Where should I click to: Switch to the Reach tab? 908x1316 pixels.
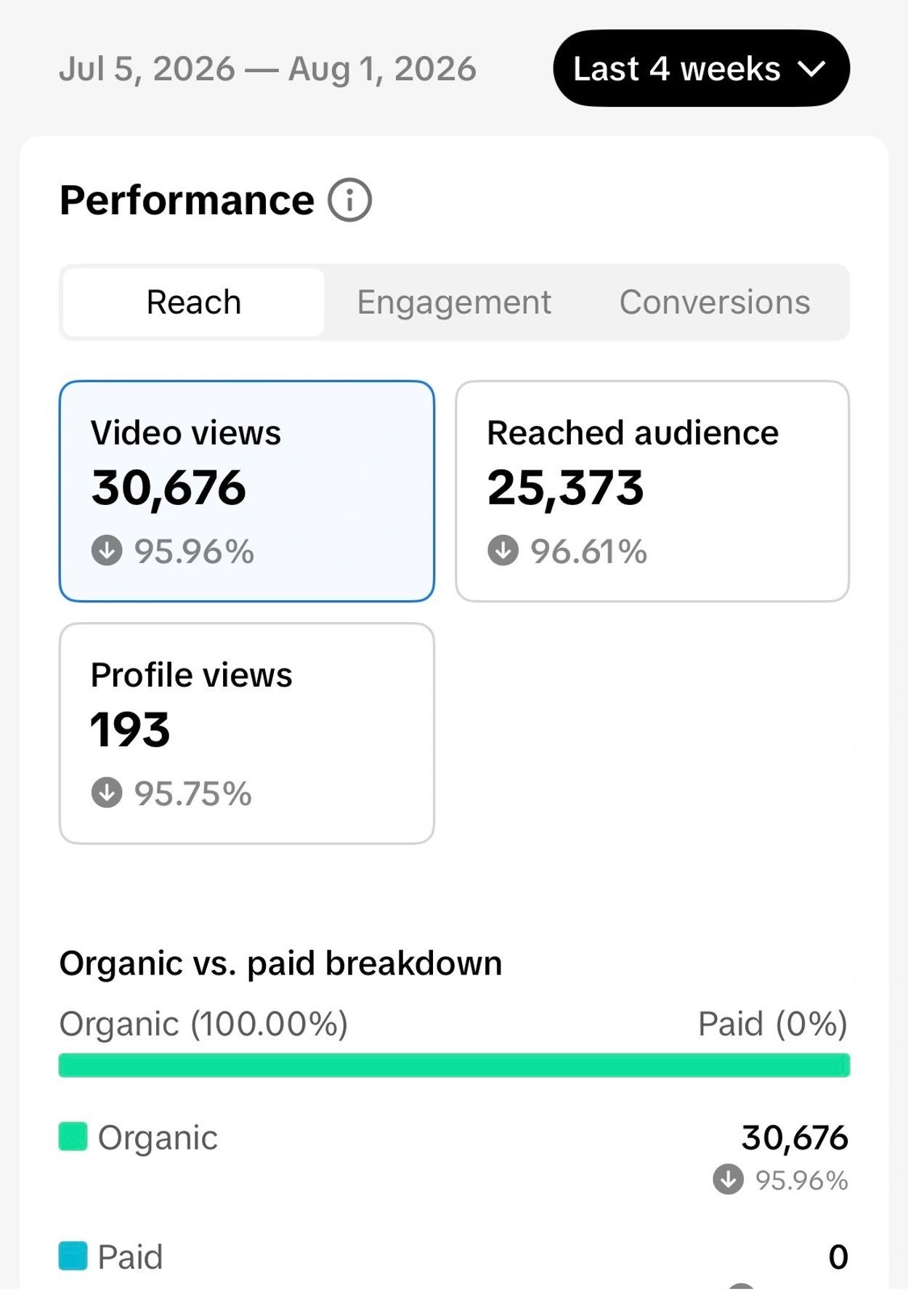pyautogui.click(x=193, y=302)
